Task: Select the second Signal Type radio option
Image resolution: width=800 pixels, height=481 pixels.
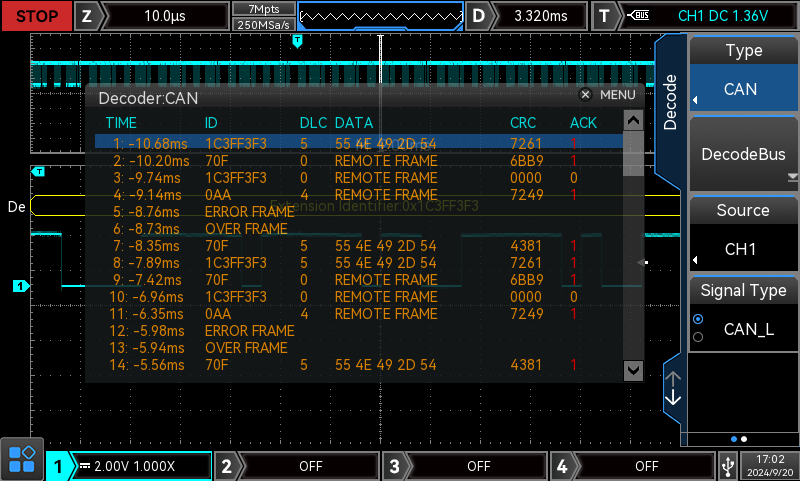Action: 698,337
